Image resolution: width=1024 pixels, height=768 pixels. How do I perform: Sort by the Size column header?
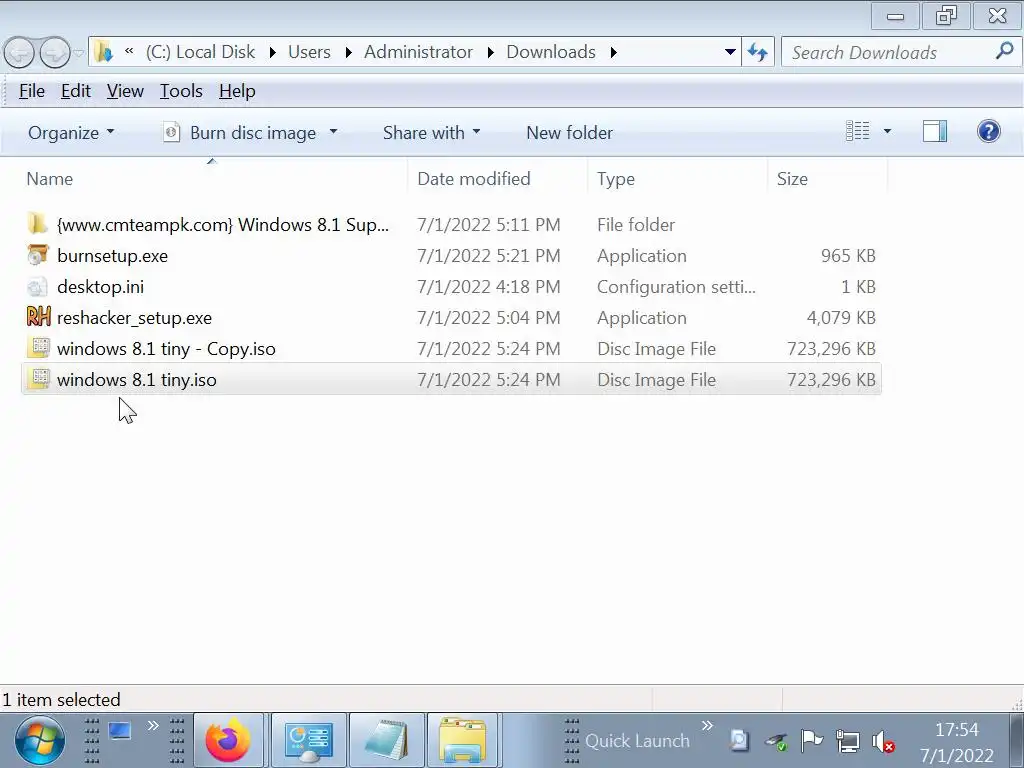click(x=827, y=178)
